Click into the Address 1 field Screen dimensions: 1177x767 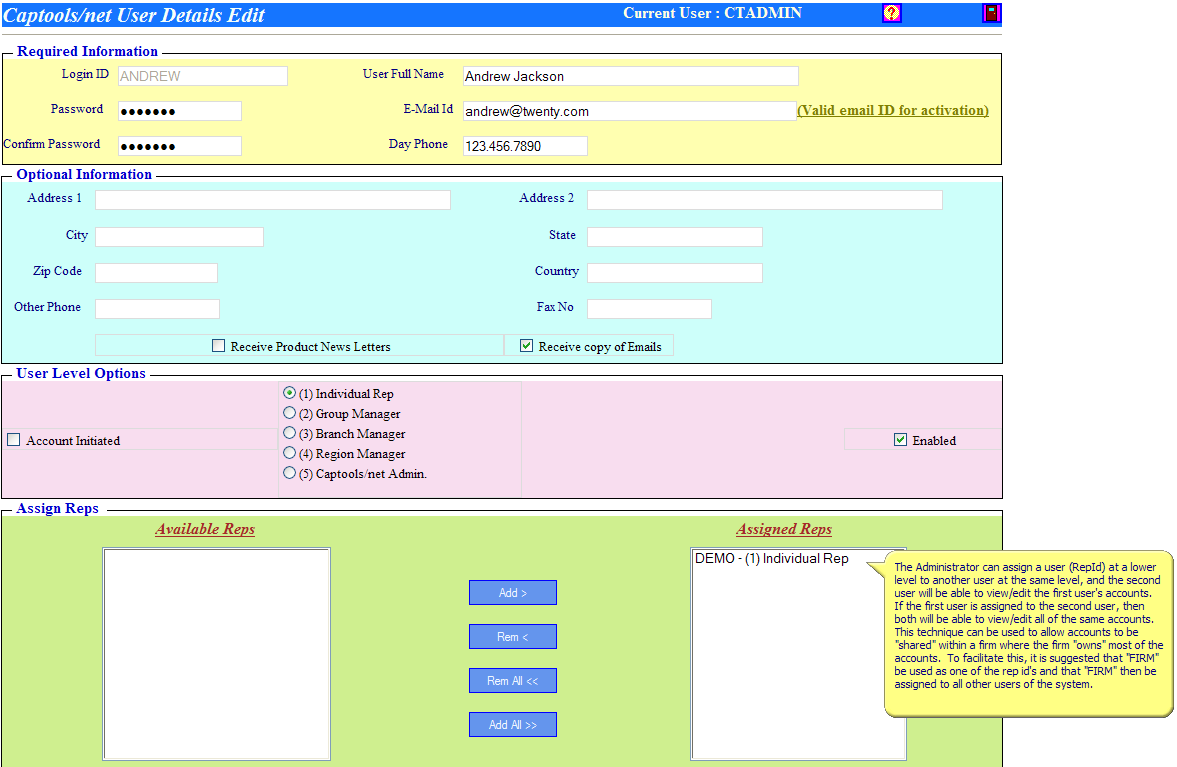click(272, 200)
